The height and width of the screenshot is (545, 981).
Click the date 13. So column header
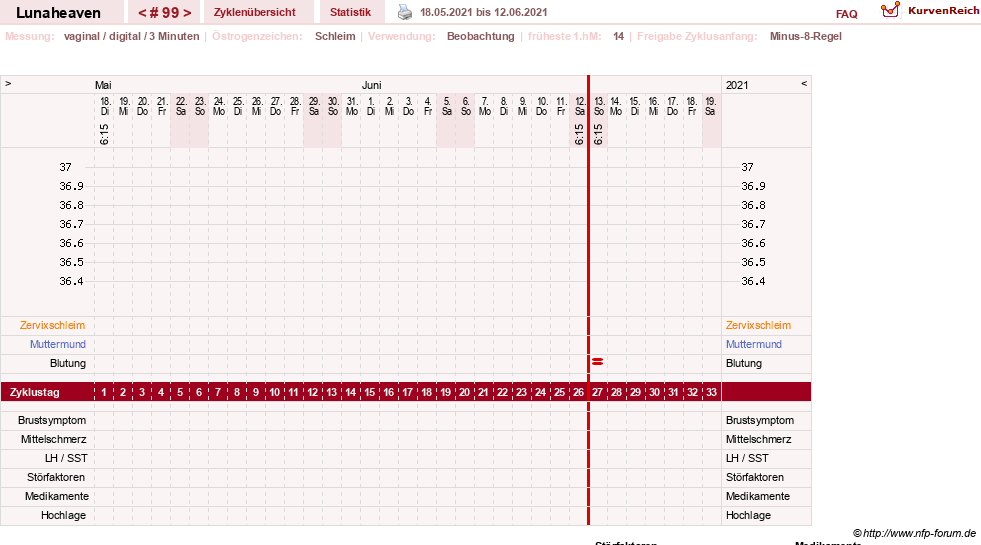pos(599,106)
